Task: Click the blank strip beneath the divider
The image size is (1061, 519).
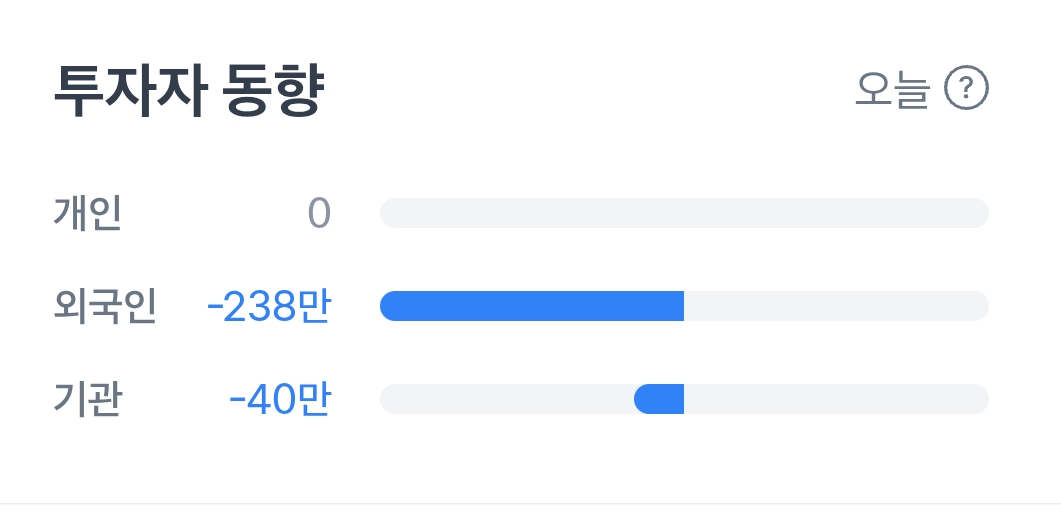Action: pos(530,512)
